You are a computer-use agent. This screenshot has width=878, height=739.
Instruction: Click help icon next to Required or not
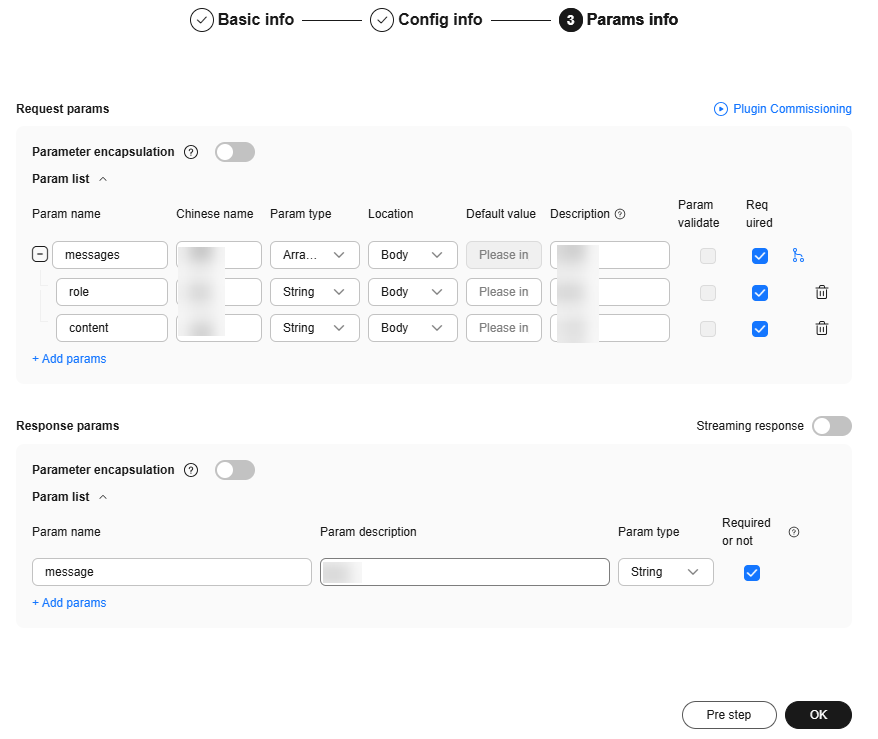[x=794, y=532]
